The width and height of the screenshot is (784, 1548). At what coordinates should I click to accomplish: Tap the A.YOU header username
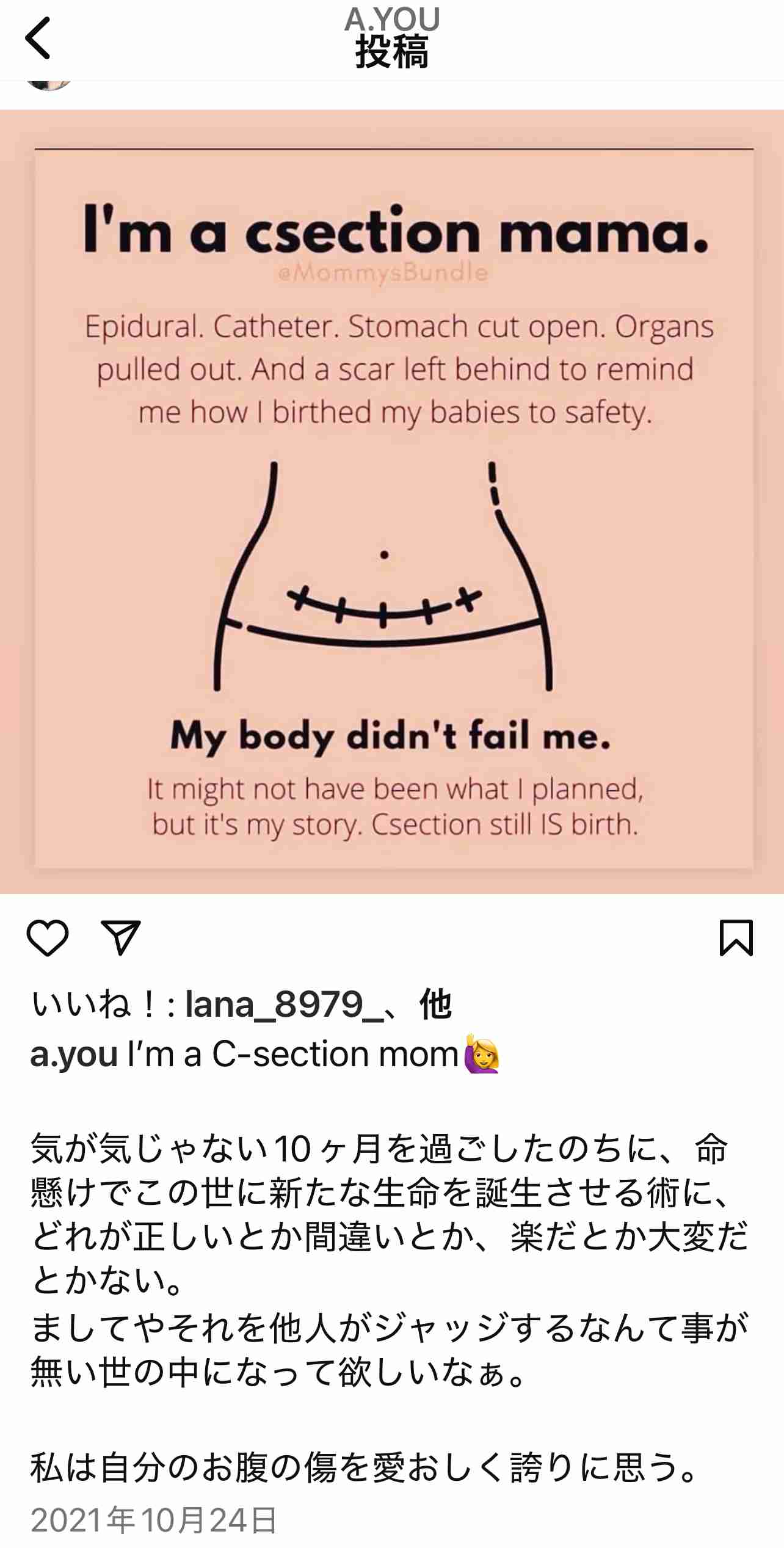[x=392, y=20]
